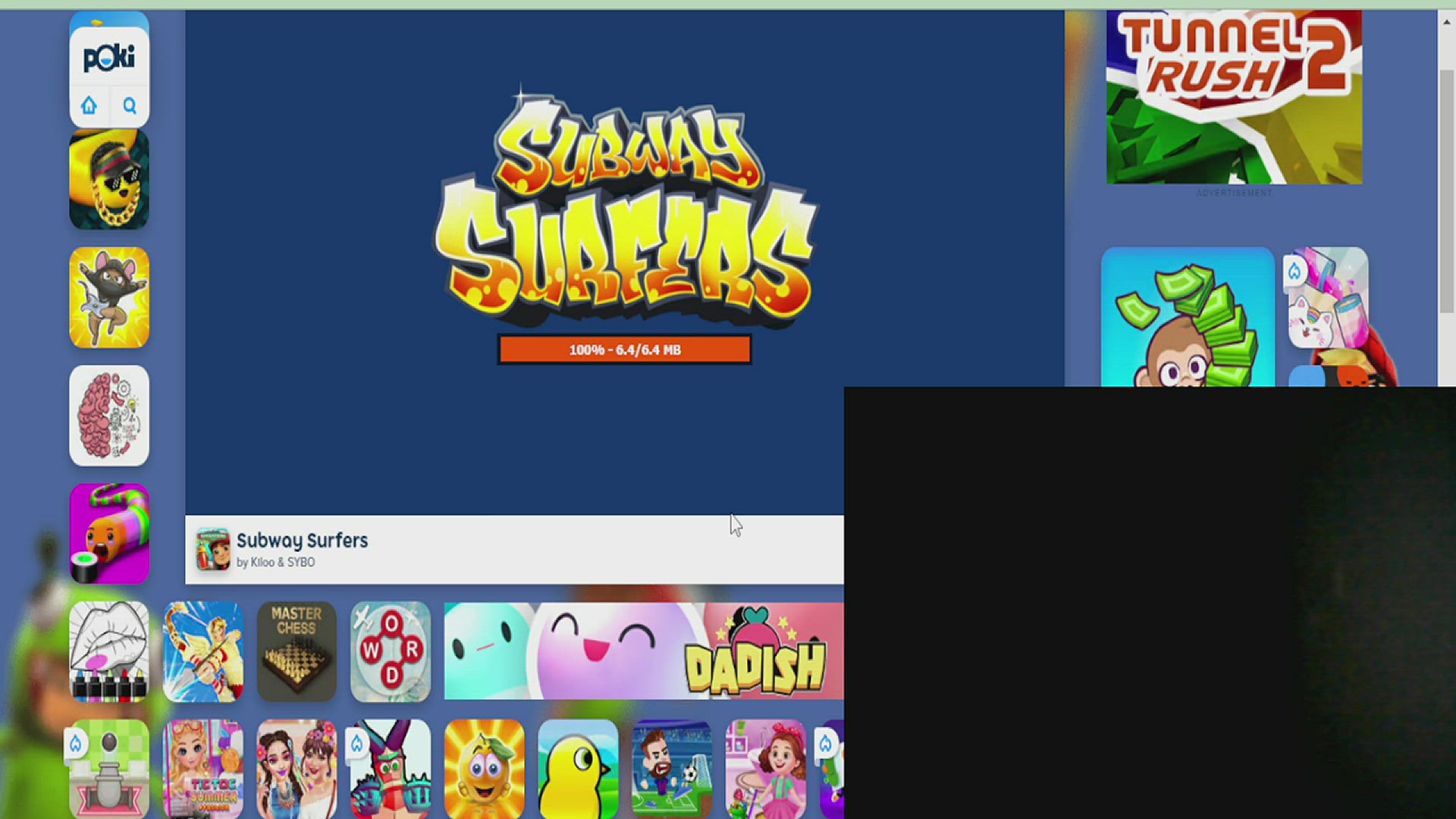1456x819 pixels.
Task: Launch the Dadish game banner
Action: click(643, 651)
